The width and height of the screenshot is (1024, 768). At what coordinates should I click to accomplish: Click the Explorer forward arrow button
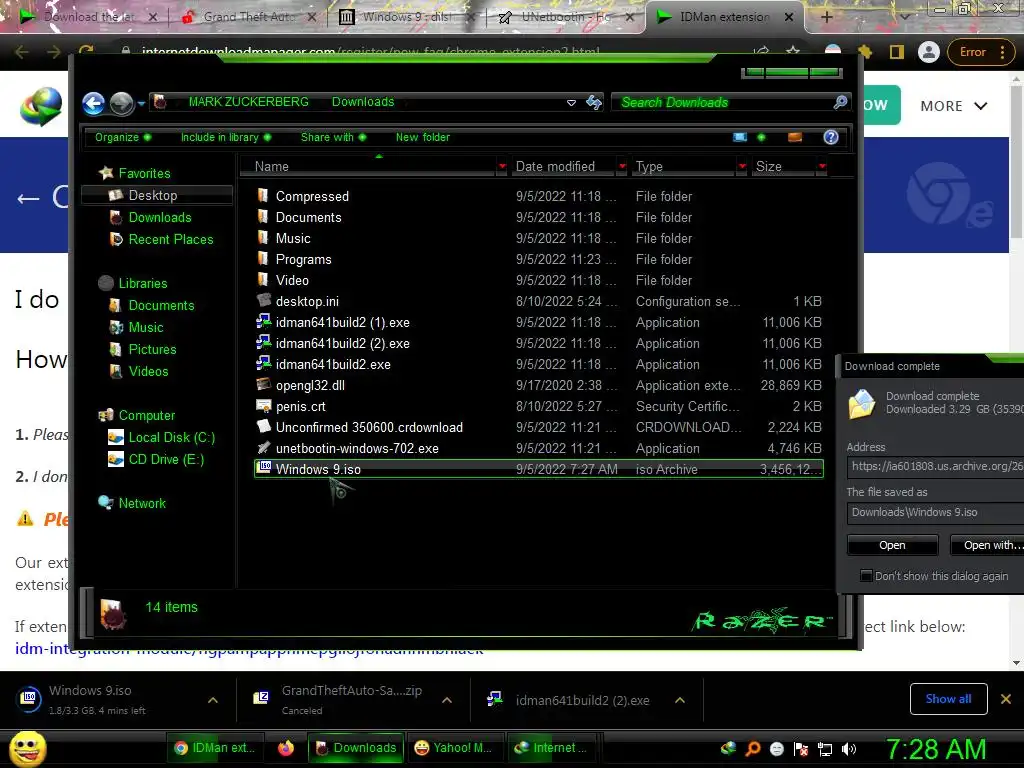pos(121,103)
